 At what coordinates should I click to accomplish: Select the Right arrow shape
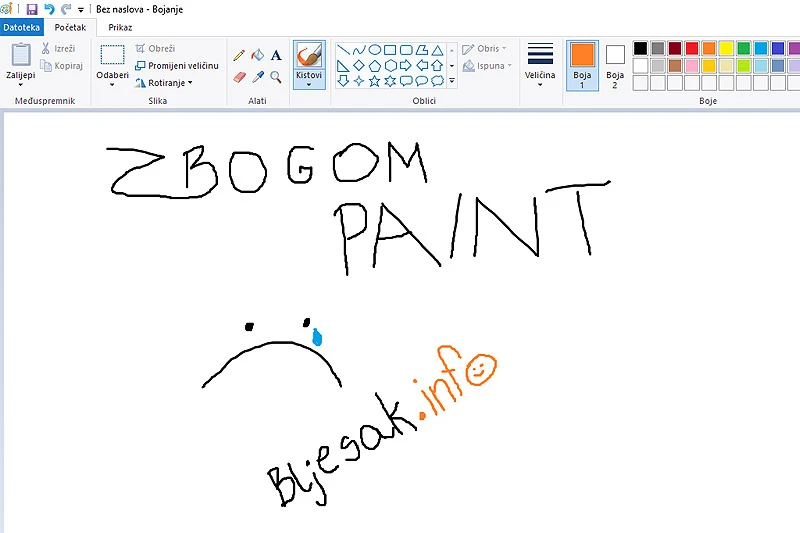coord(406,66)
